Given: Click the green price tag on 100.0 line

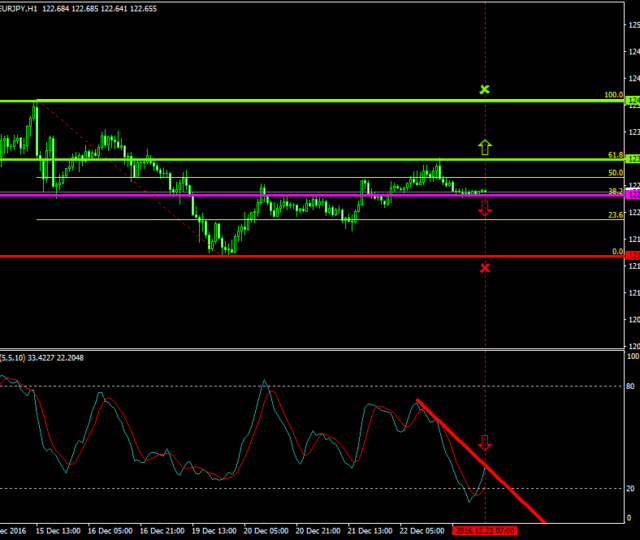Looking at the screenshot, I should pyautogui.click(x=632, y=101).
